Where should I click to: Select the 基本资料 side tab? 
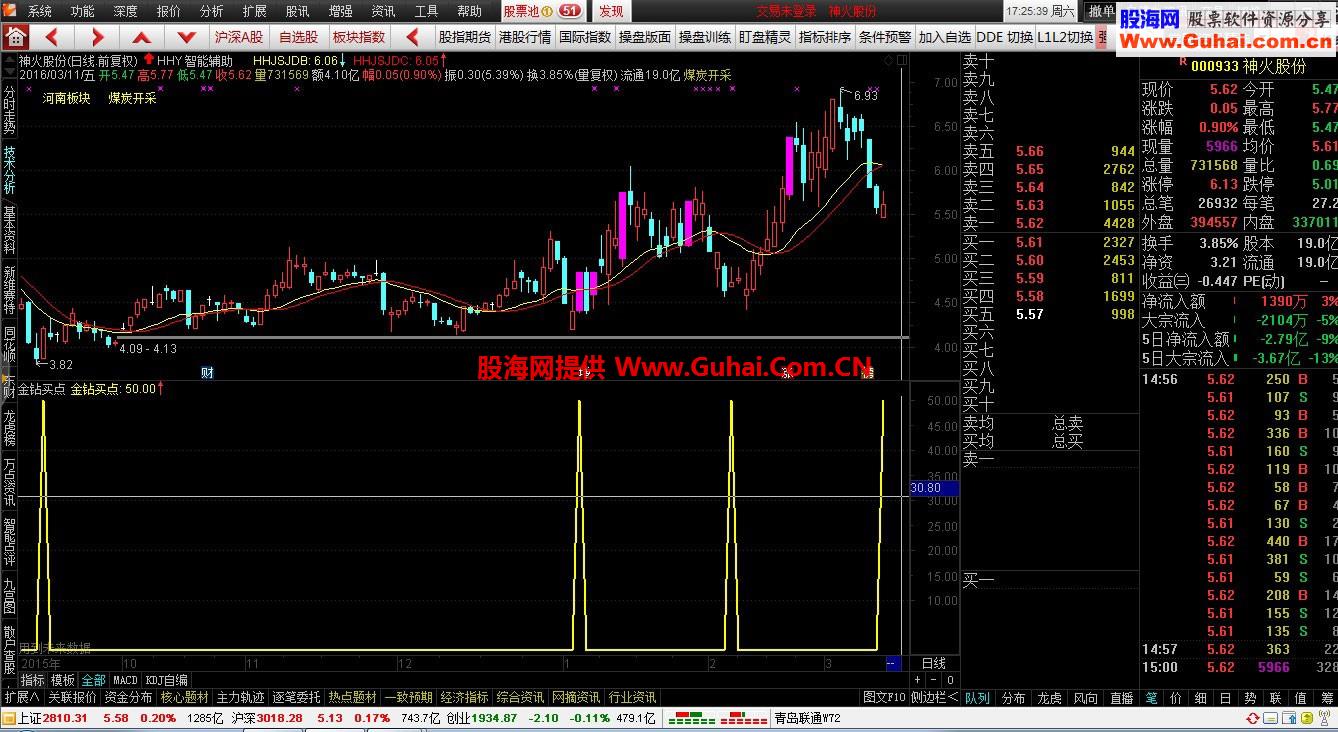coord(9,230)
